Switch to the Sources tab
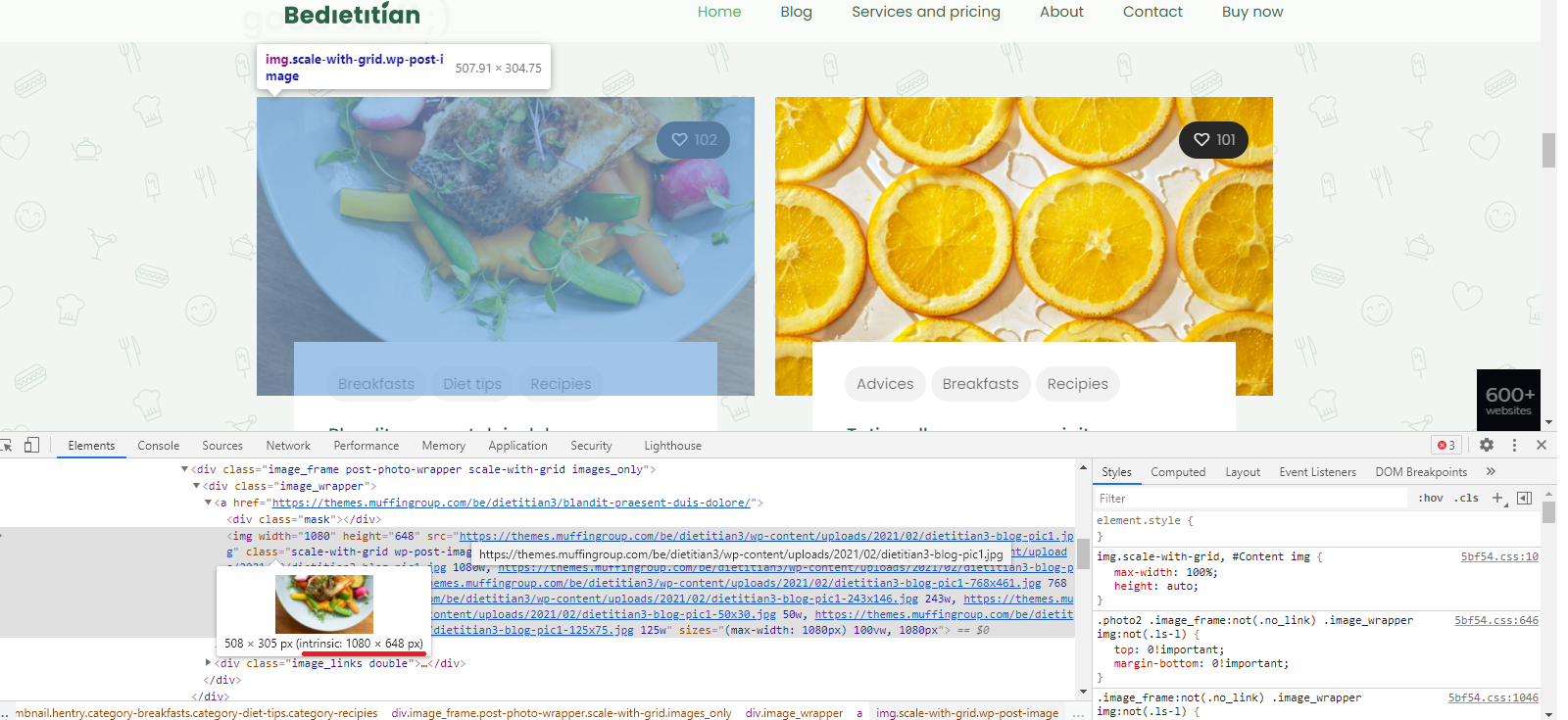 tap(222, 446)
